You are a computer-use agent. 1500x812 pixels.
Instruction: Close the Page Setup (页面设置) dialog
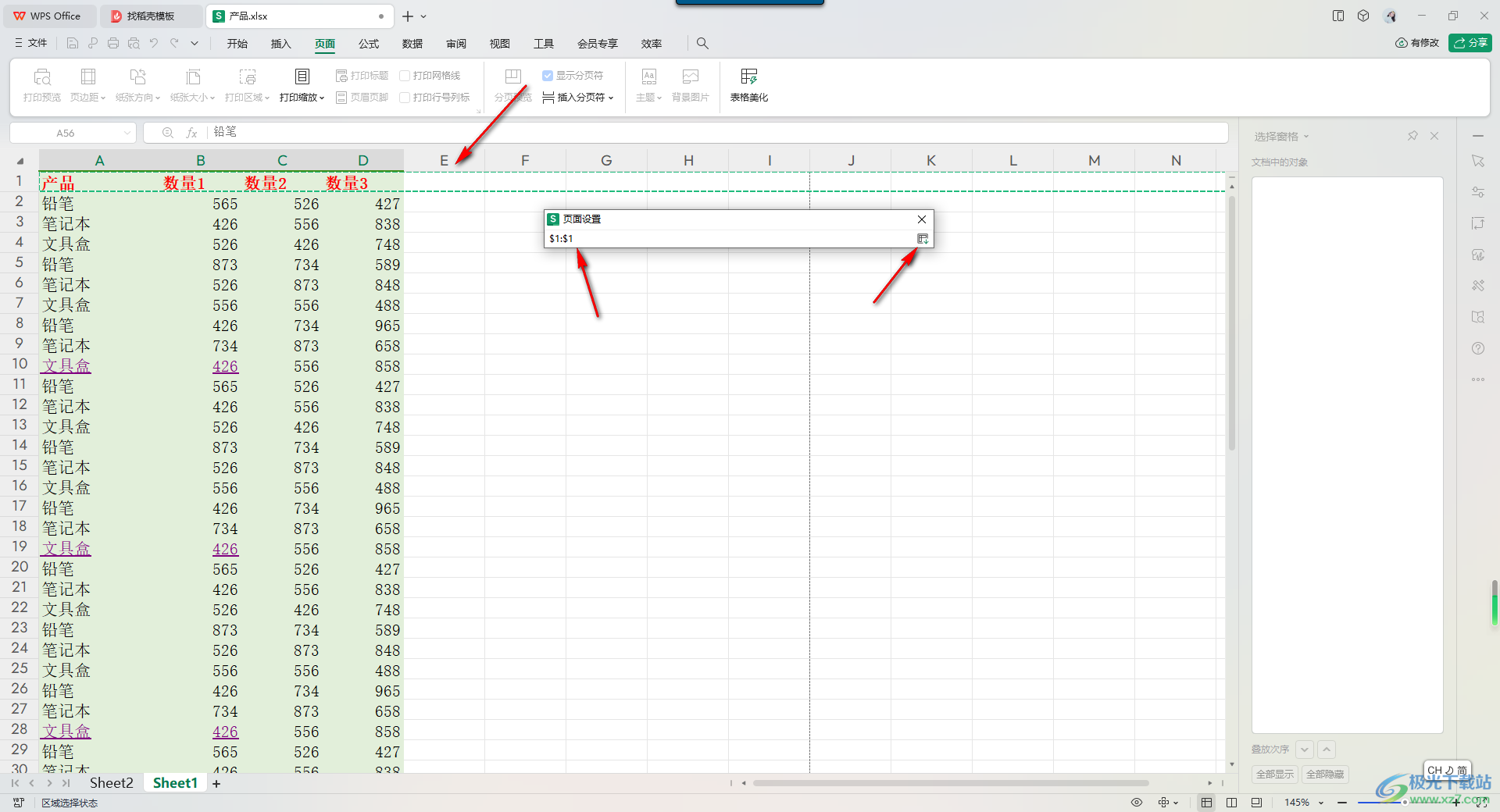click(x=922, y=219)
